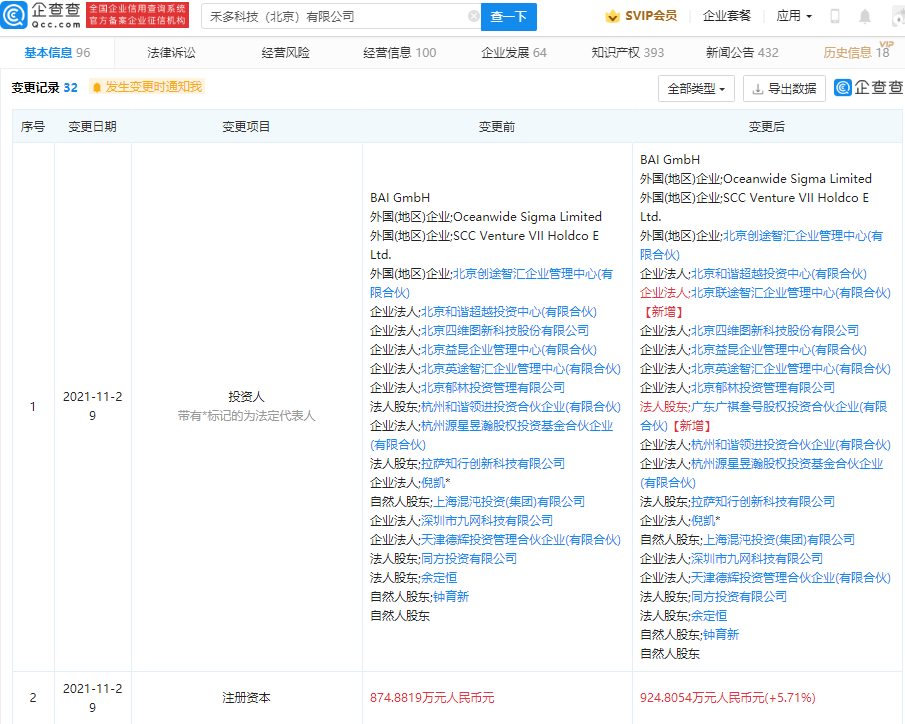Go to the 经营风险 tab
Image resolution: width=905 pixels, height=724 pixels.
(286, 53)
